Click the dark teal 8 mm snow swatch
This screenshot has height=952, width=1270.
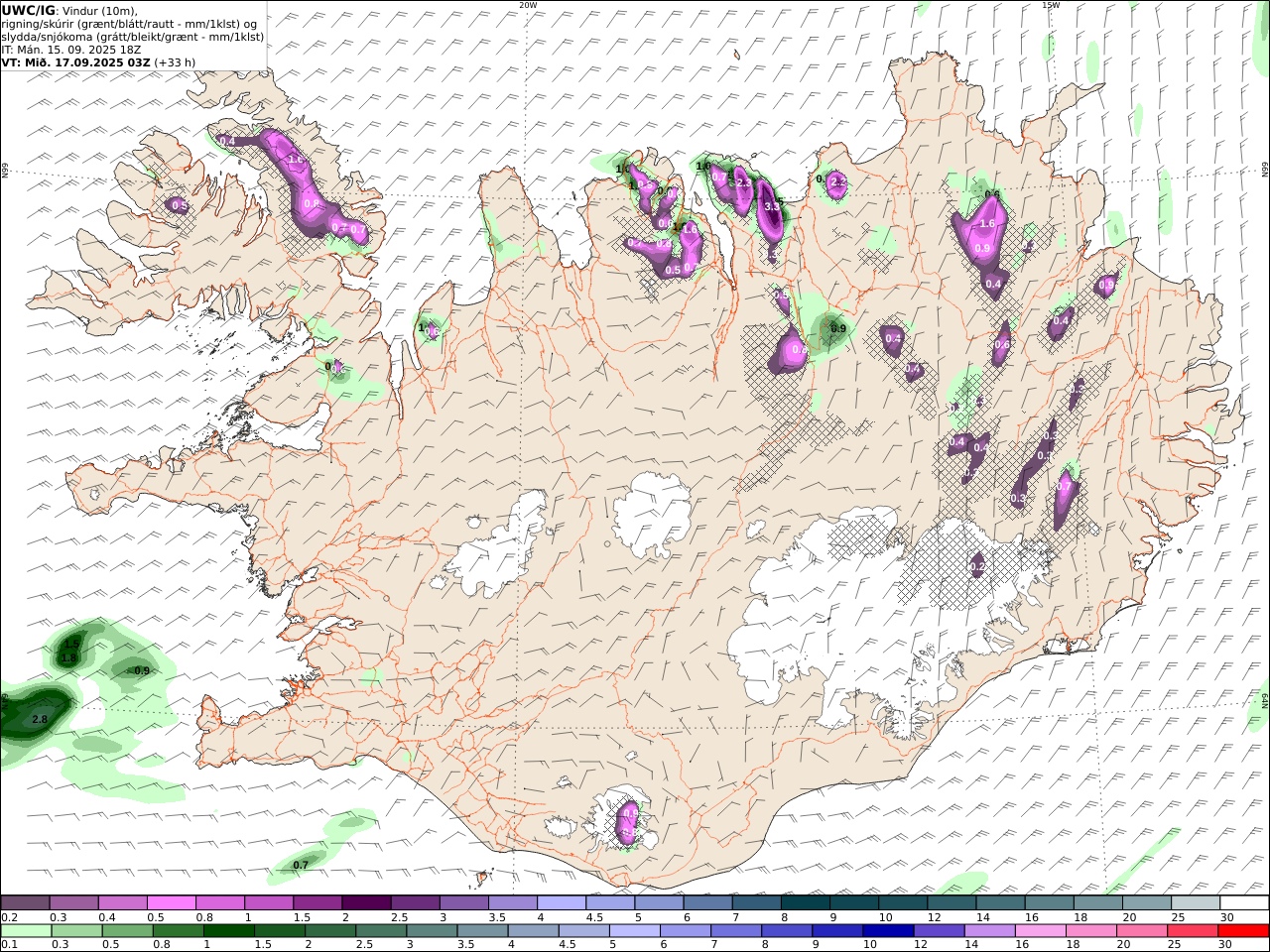pos(805,902)
